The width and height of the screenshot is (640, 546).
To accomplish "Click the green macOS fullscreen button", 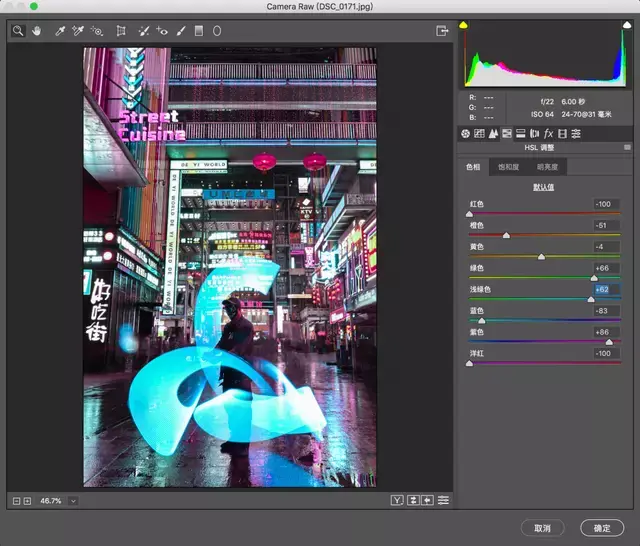I will 34,6.
